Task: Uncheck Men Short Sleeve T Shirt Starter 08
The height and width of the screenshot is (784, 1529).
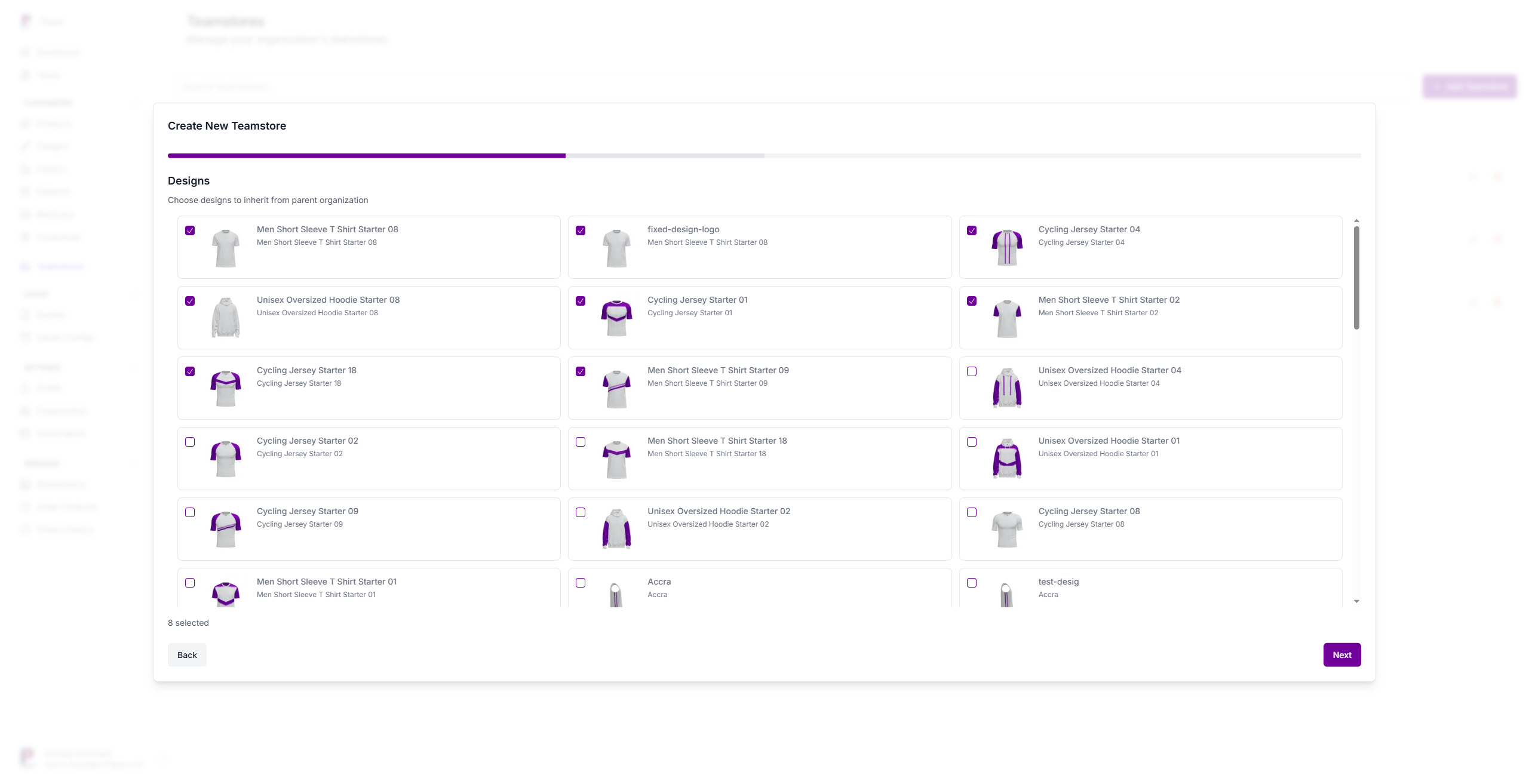Action: pyautogui.click(x=191, y=230)
